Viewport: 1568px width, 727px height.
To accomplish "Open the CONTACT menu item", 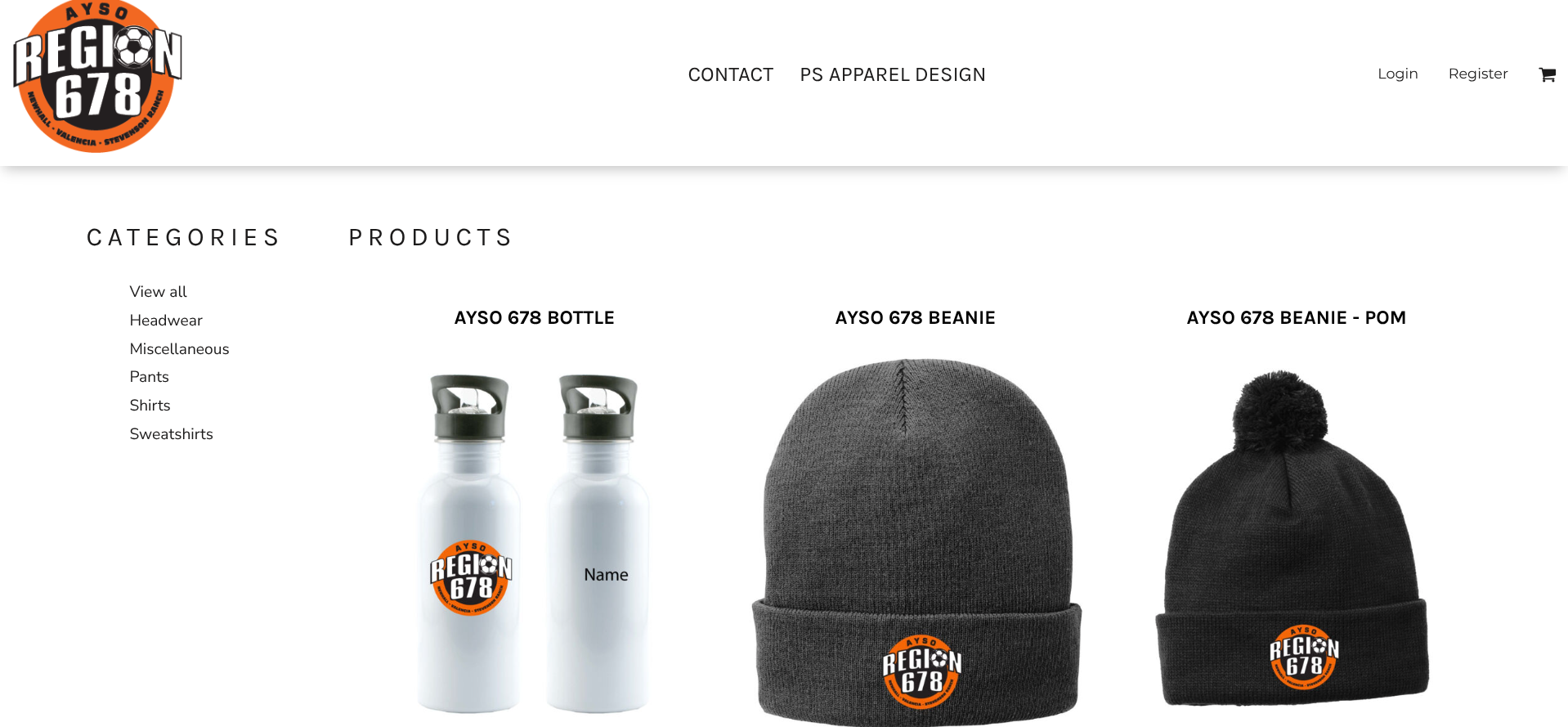I will pyautogui.click(x=730, y=74).
